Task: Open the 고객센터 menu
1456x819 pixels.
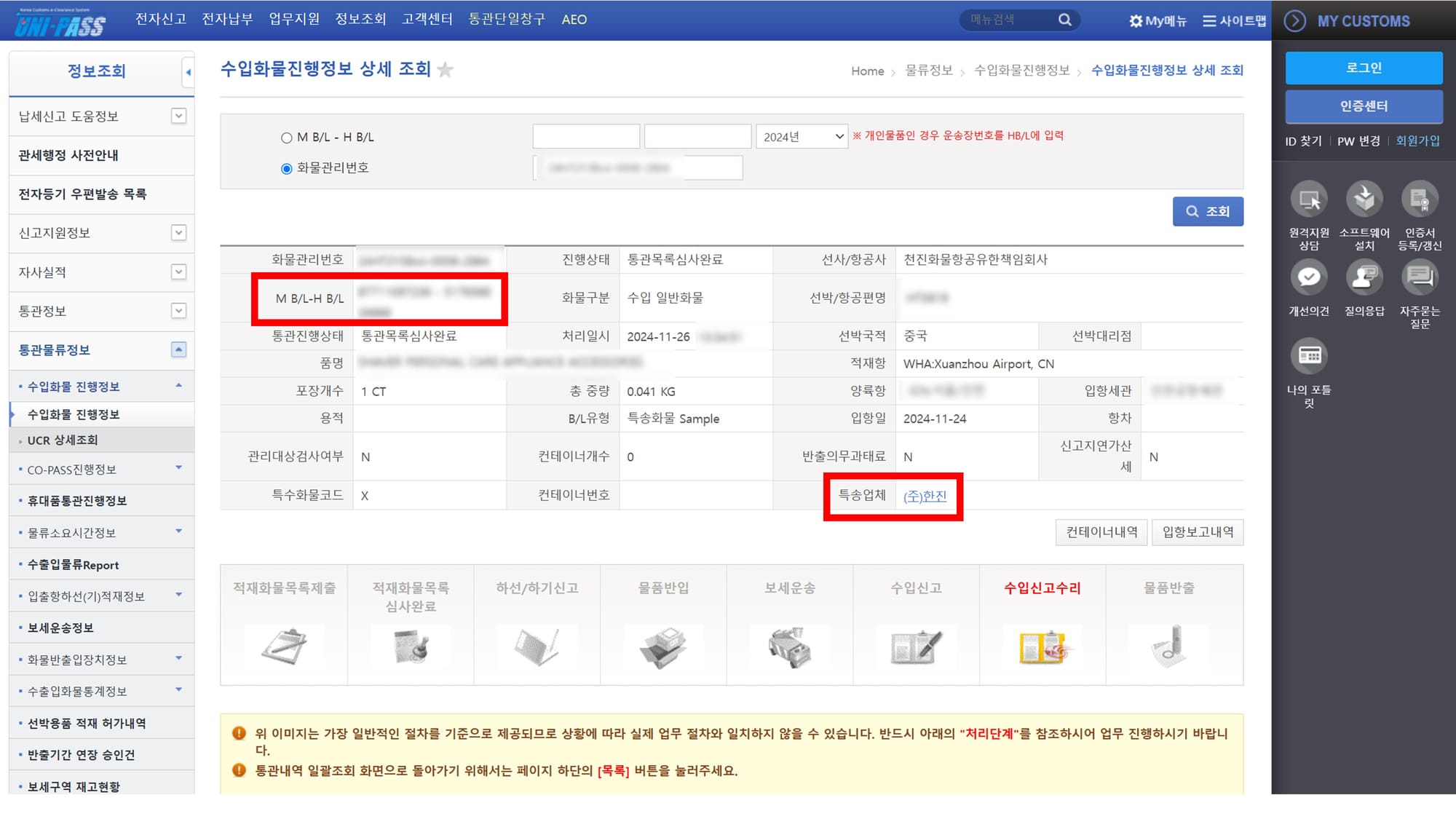Action: (x=426, y=20)
